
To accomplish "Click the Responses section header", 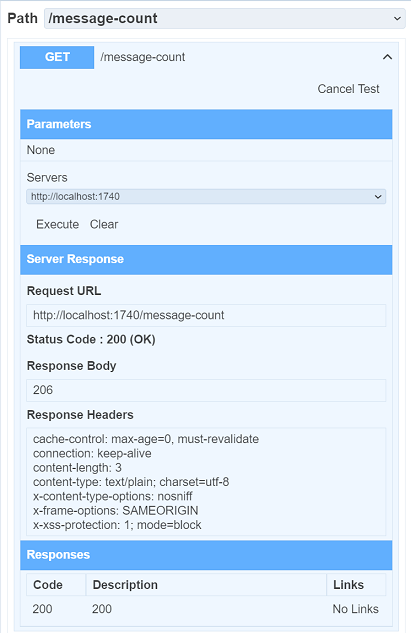I will [206, 555].
